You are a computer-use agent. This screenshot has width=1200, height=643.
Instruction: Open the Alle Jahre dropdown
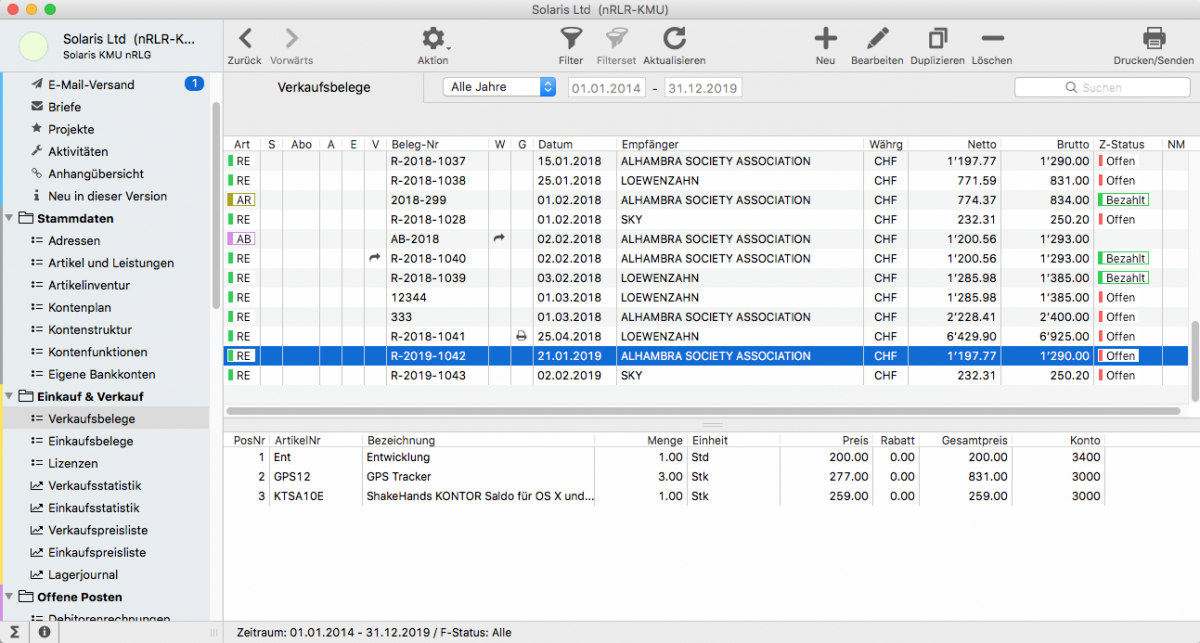pyautogui.click(x=499, y=87)
